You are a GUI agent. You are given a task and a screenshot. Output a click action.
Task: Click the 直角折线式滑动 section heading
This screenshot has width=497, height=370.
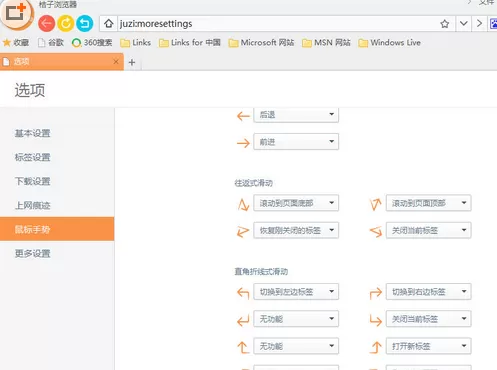tap(261, 271)
